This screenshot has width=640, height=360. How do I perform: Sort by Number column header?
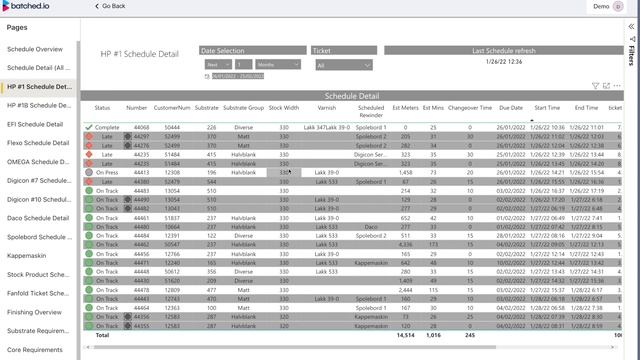click(x=136, y=108)
